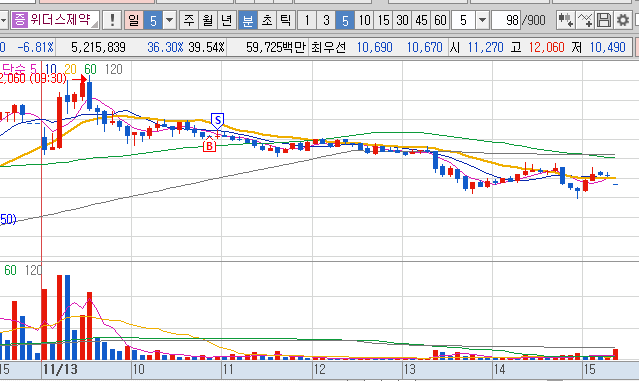
Task: Choose the 60 minute interval button
Action: point(440,20)
